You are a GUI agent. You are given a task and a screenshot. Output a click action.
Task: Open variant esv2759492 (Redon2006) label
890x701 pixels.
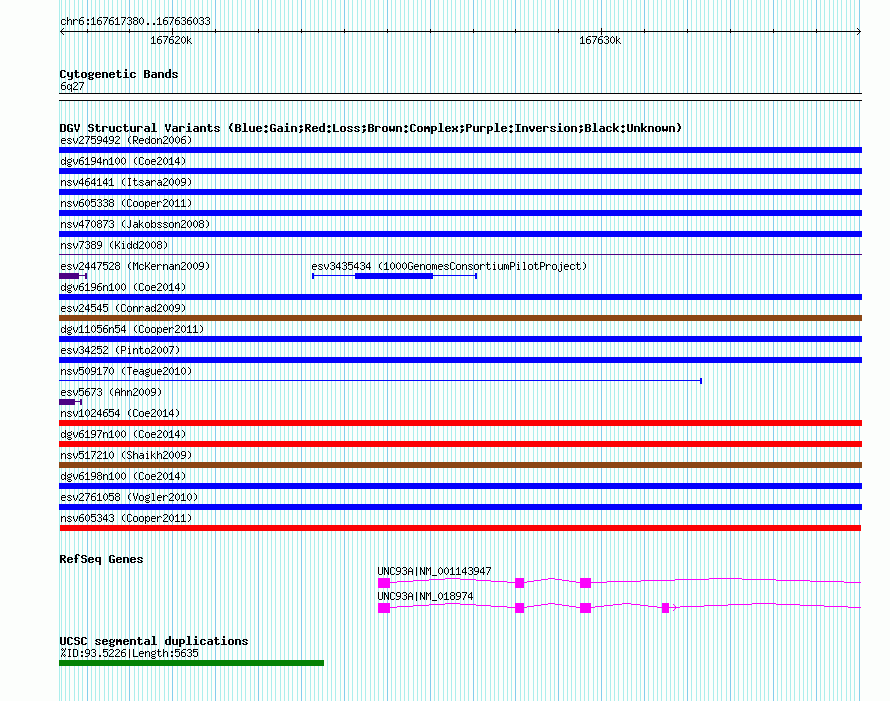click(x=126, y=140)
